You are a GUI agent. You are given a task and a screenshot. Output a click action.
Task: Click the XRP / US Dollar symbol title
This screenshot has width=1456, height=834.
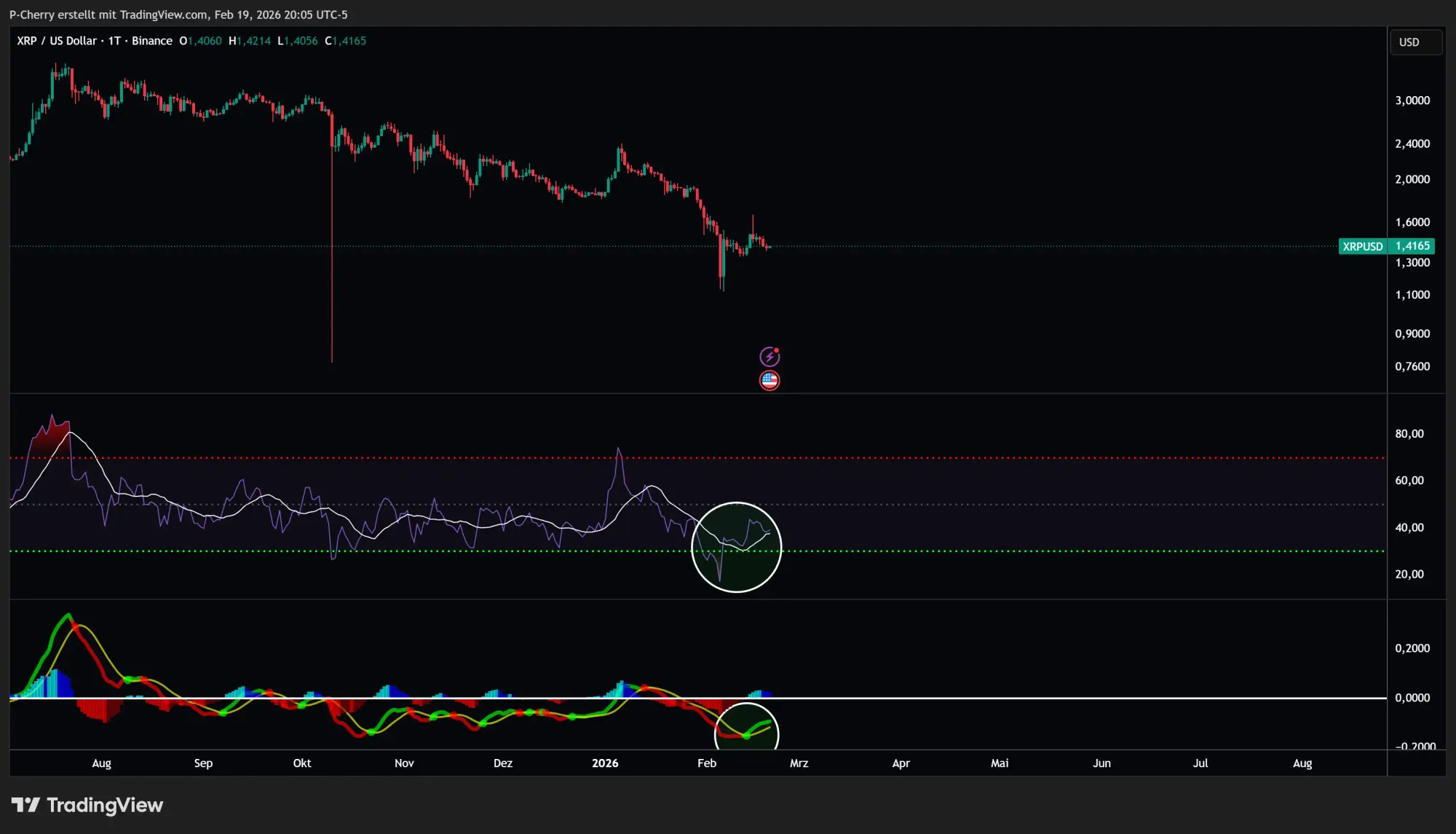click(57, 41)
